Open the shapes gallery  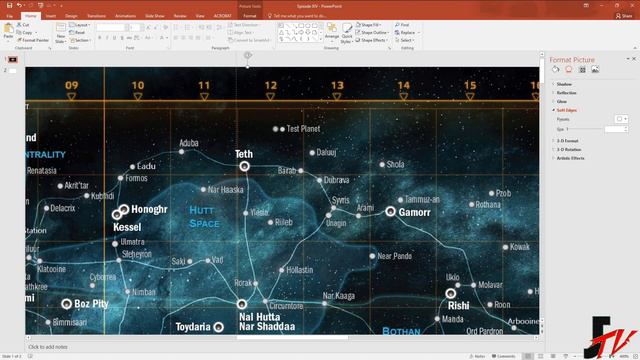tap(320, 39)
